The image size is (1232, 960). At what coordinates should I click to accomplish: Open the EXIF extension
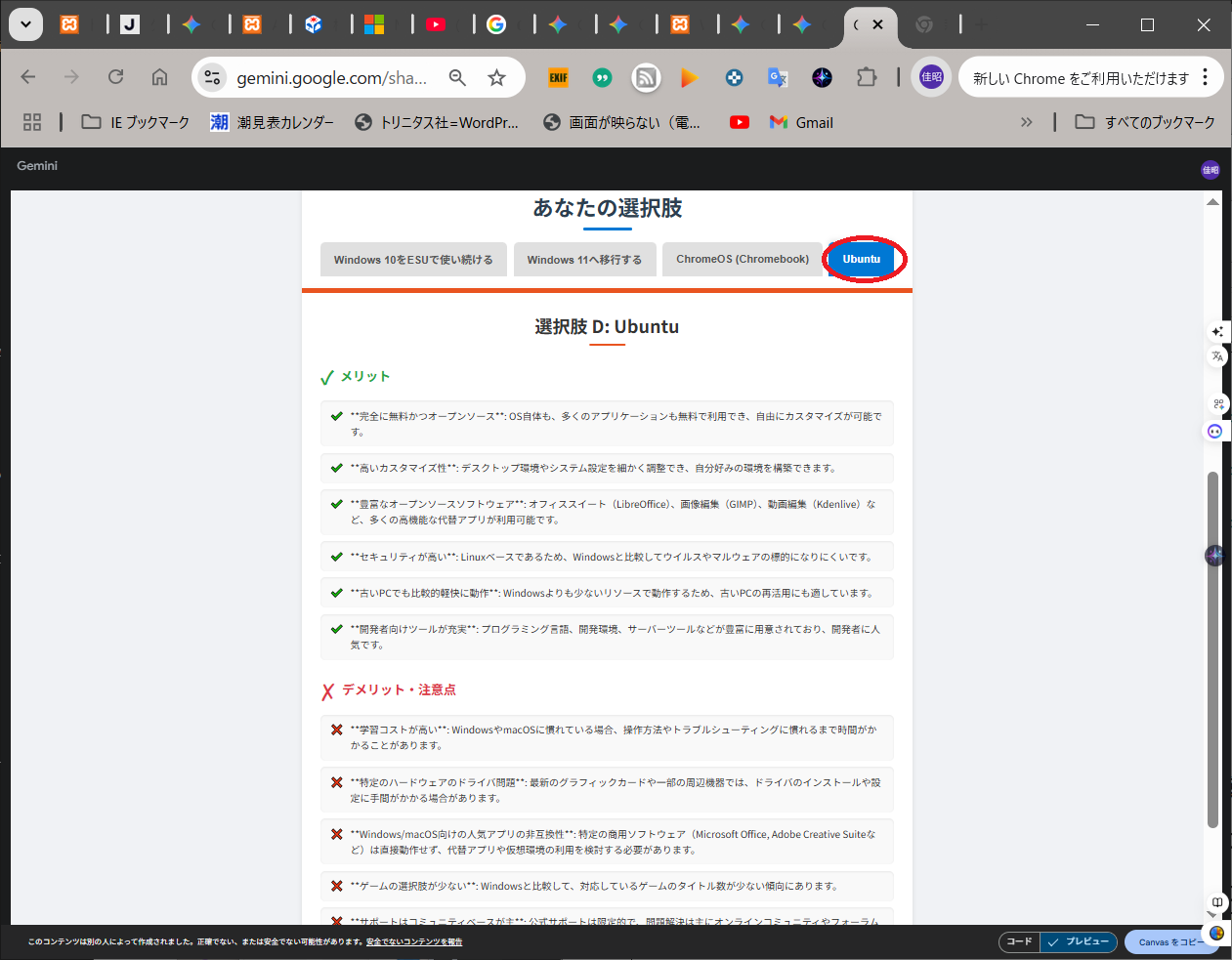pyautogui.click(x=559, y=77)
